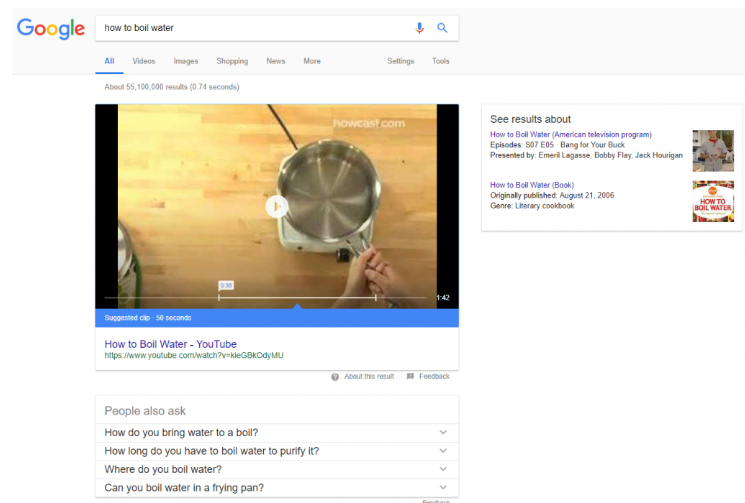This screenshot has width=745, height=503.
Task: Expand 'Can you boil water in a frying pan?'
Action: coord(277,488)
